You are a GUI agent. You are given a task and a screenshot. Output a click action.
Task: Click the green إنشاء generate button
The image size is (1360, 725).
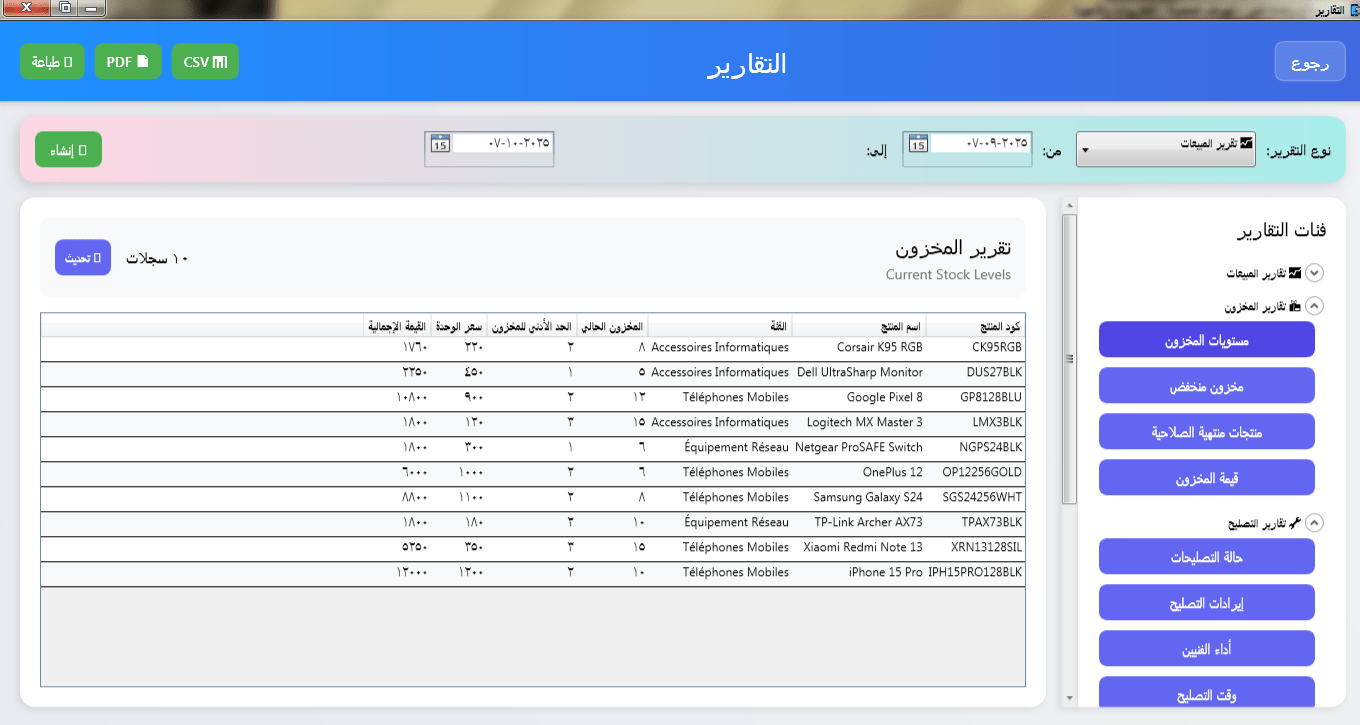tap(68, 150)
